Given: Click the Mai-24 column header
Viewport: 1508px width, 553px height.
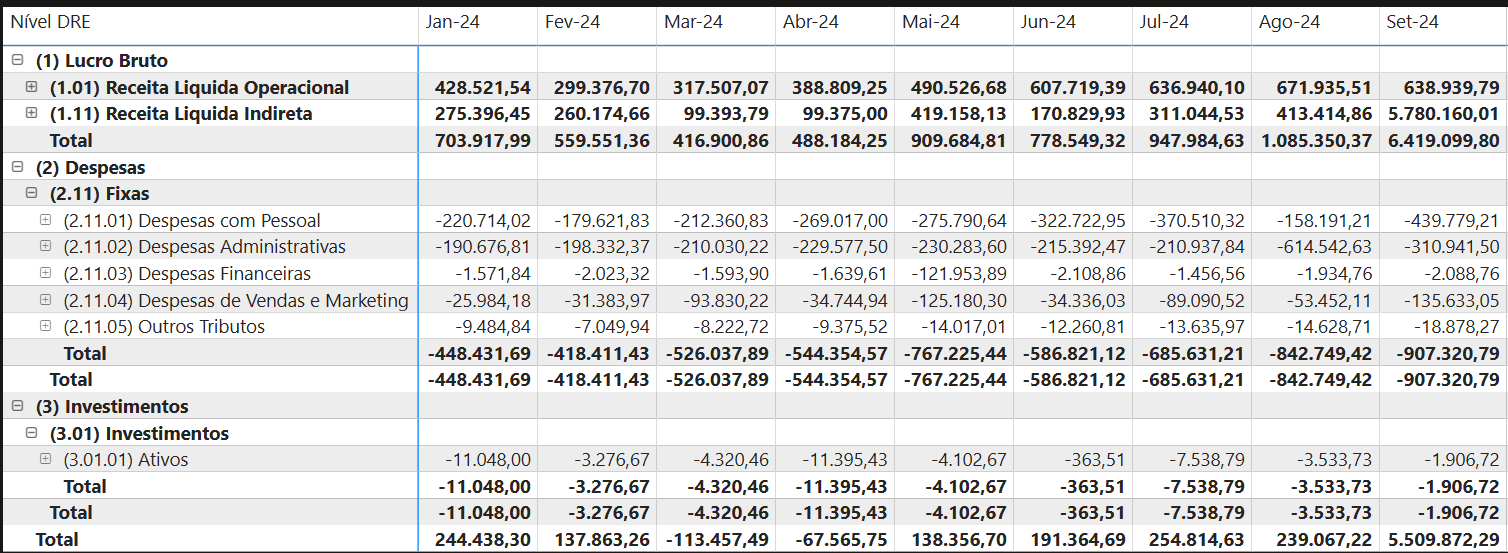Looking at the screenshot, I should pos(930,22).
